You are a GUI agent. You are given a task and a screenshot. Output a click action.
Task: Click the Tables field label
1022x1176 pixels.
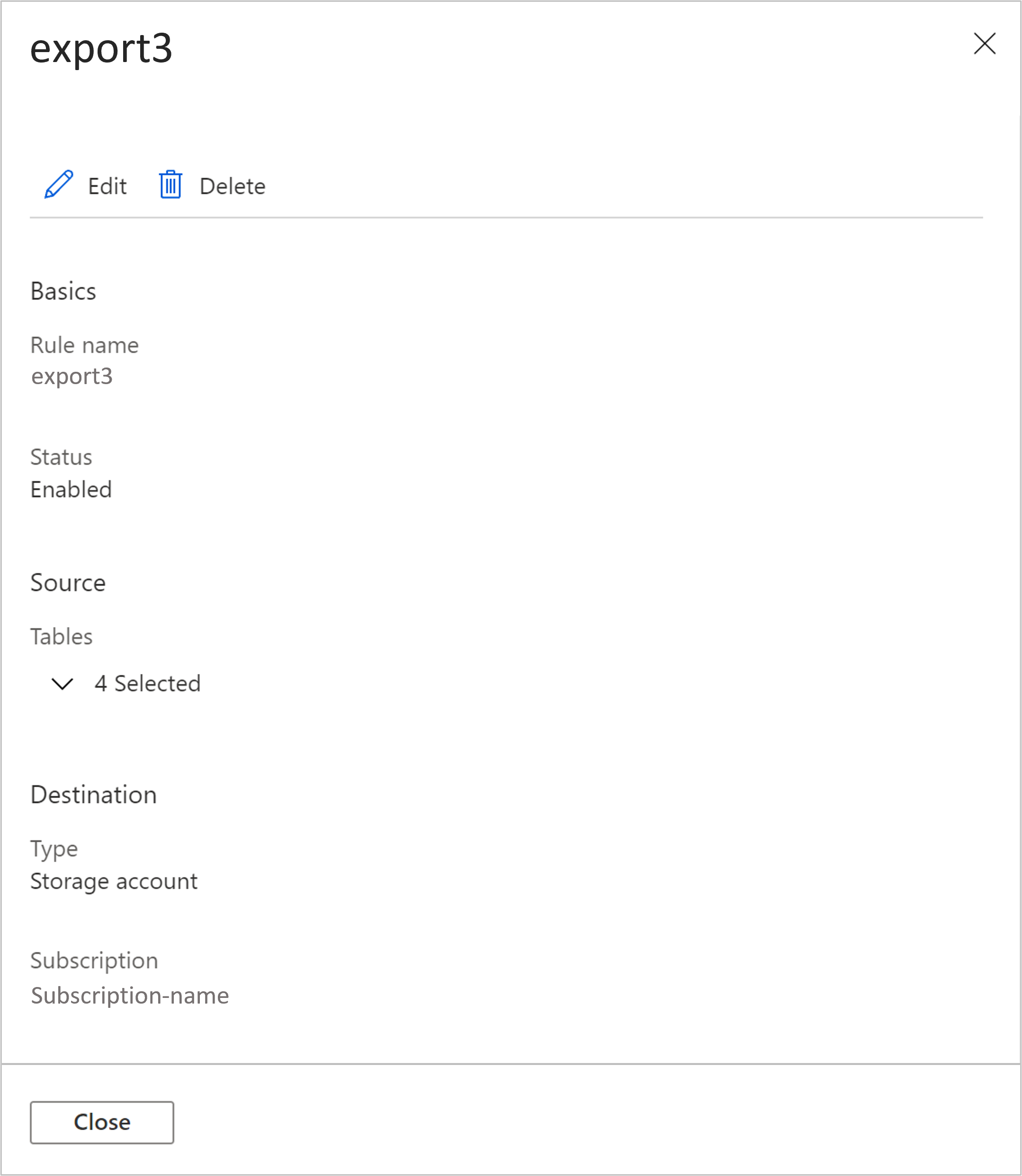tap(62, 637)
